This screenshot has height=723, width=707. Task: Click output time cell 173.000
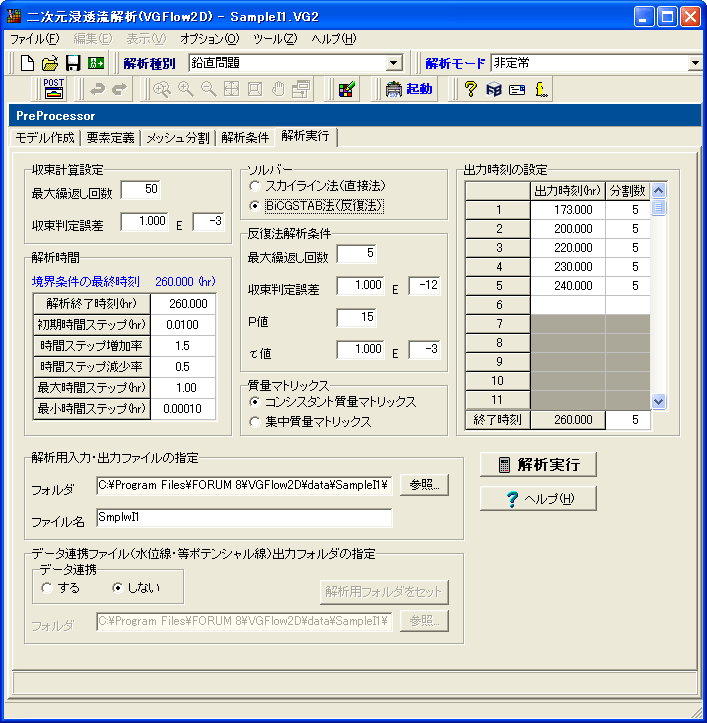pos(568,210)
